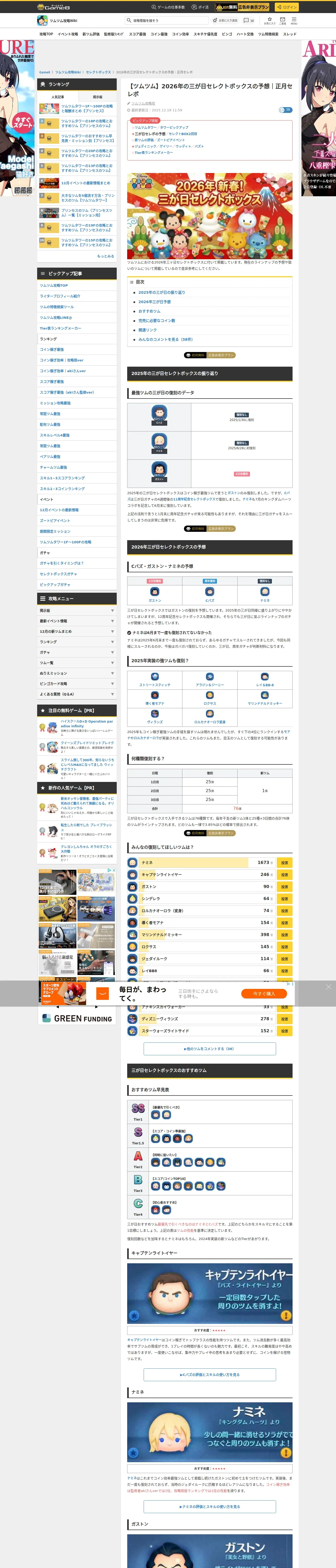Click the ナミネ icon in the vote list
Viewport: 336px width, 1568px height.
click(132, 862)
